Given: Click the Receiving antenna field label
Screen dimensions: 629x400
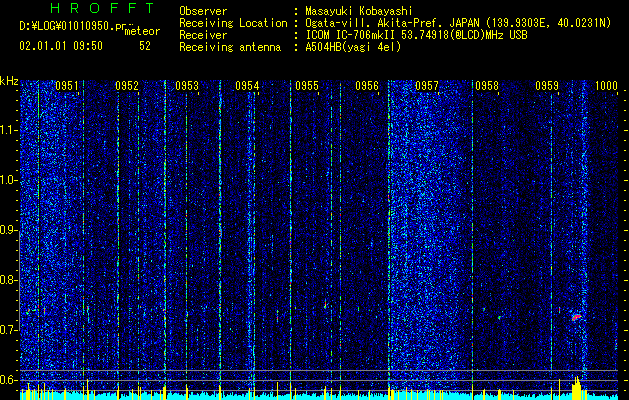Looking at the screenshot, I should click(230, 47).
